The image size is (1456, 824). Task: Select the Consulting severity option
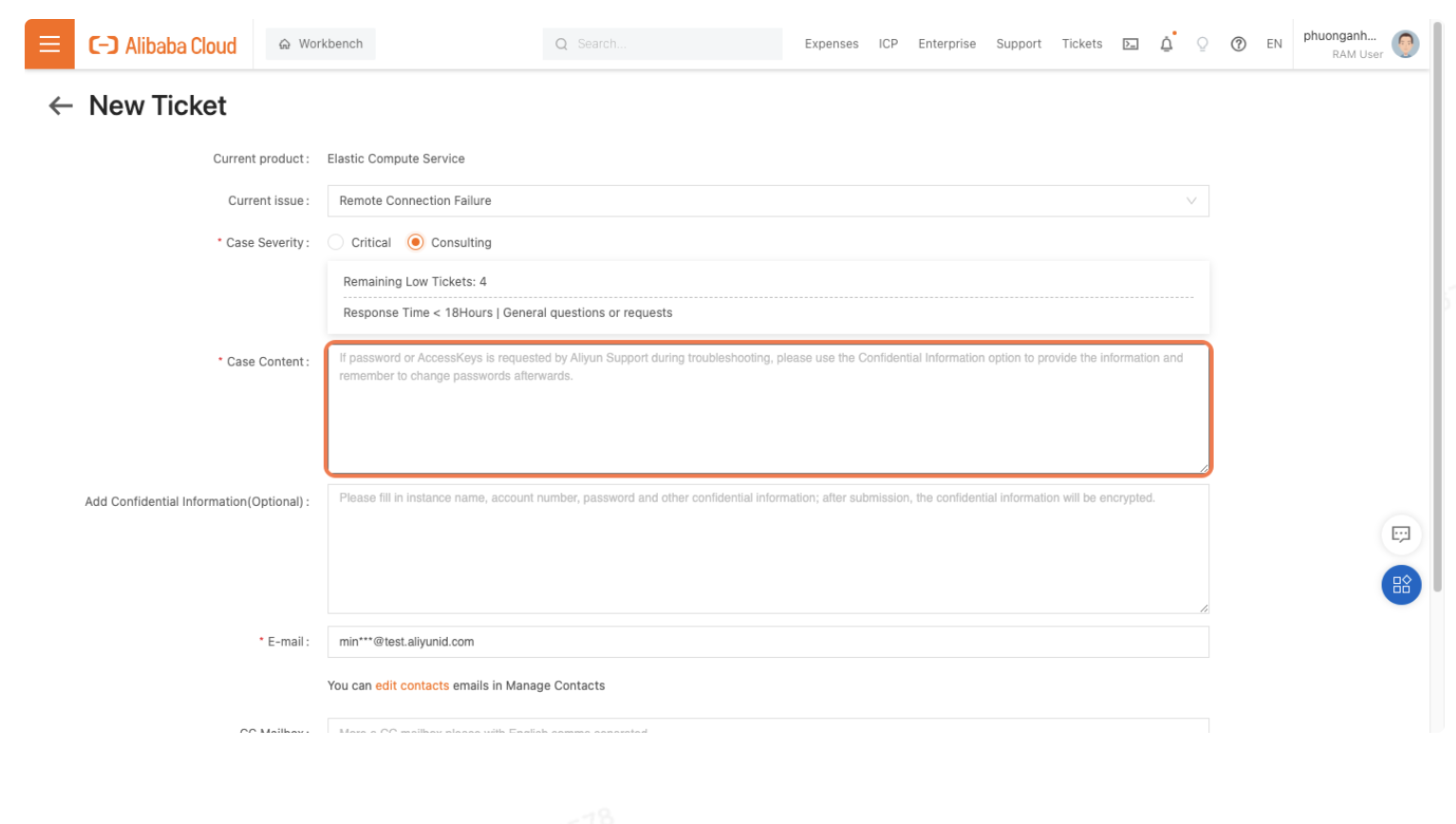(415, 242)
